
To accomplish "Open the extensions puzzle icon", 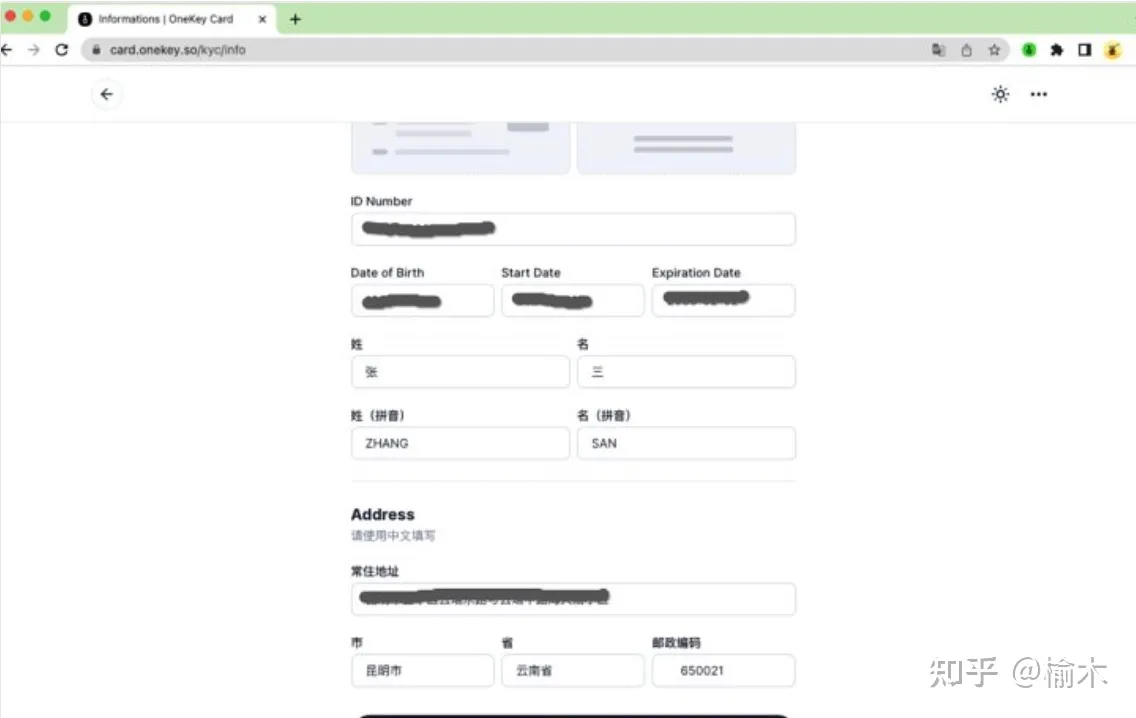I will [x=1056, y=50].
